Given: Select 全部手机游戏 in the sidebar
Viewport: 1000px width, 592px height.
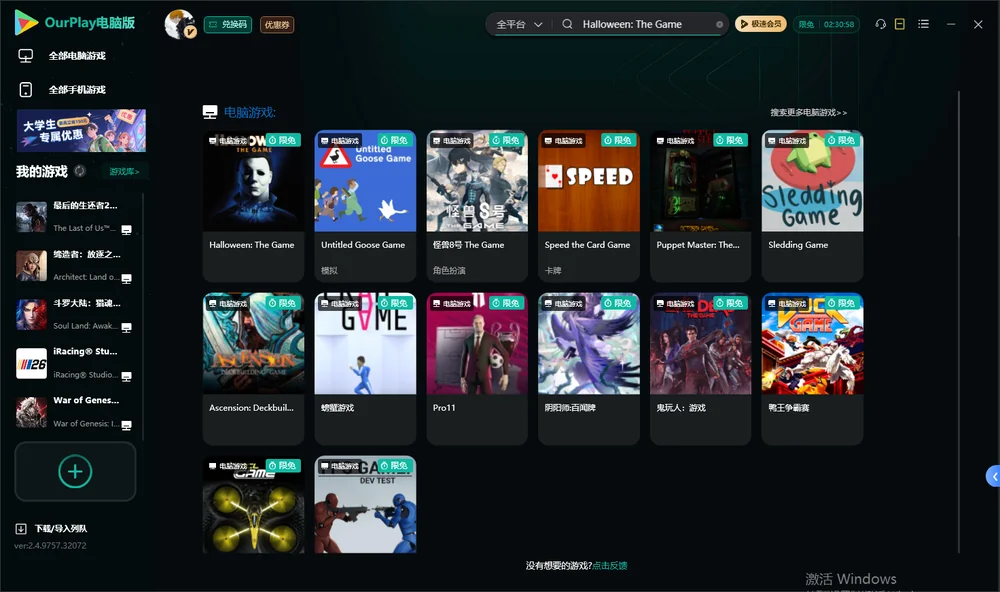Looking at the screenshot, I should pyautogui.click(x=62, y=89).
